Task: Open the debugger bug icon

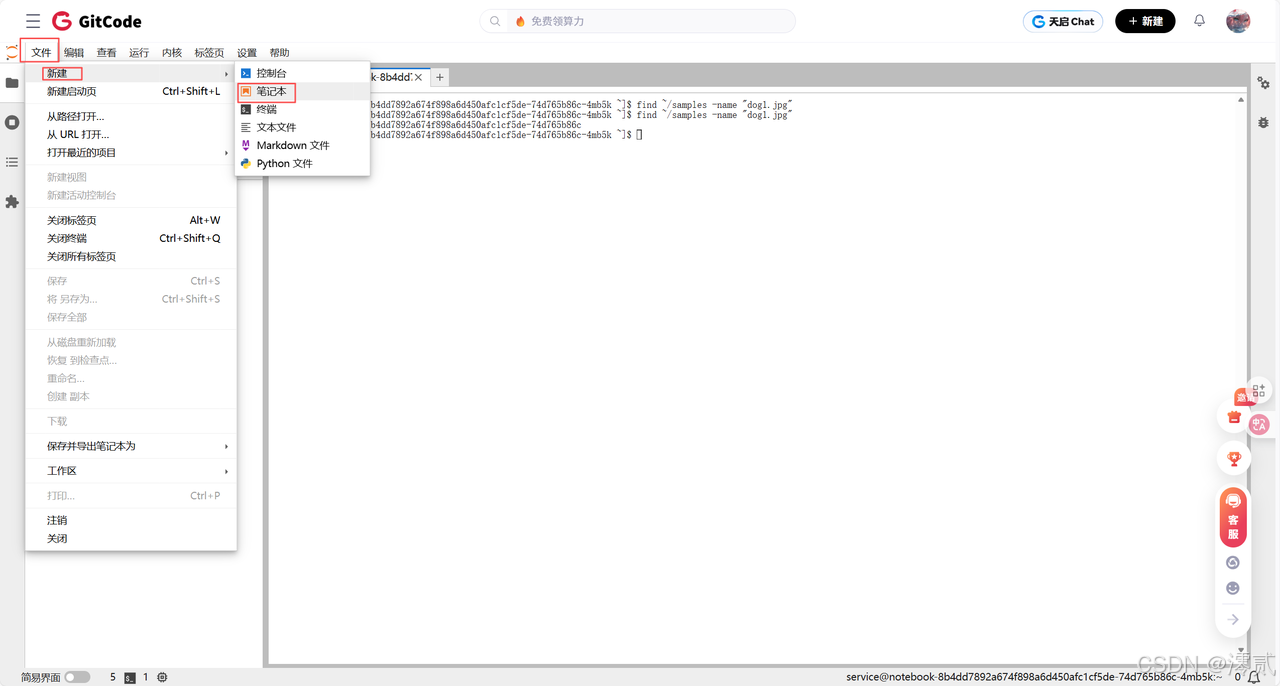Action: tap(1264, 122)
